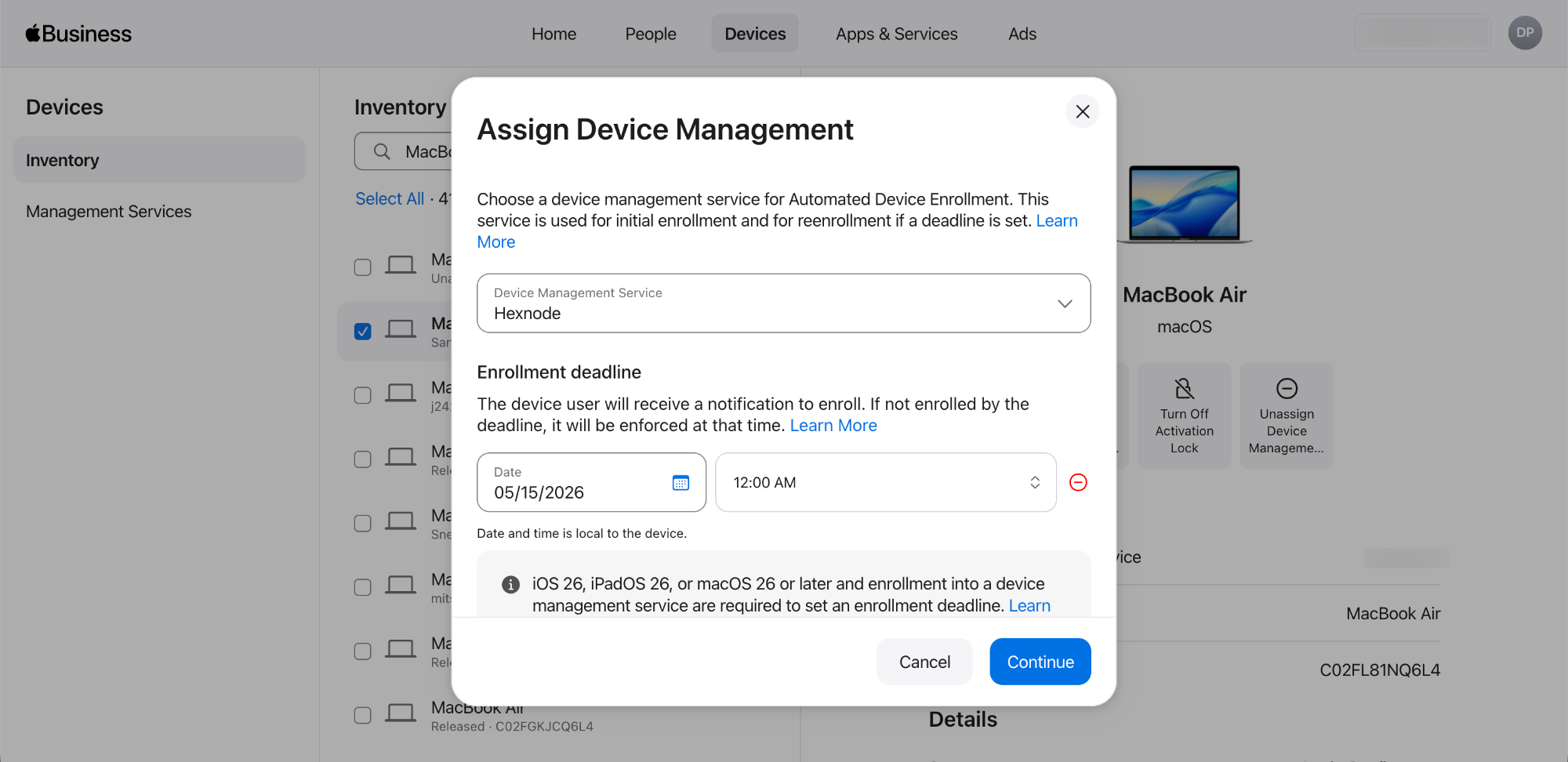This screenshot has width=1568, height=762.
Task: Click the Turn Off Activation Lock icon
Action: click(x=1184, y=388)
